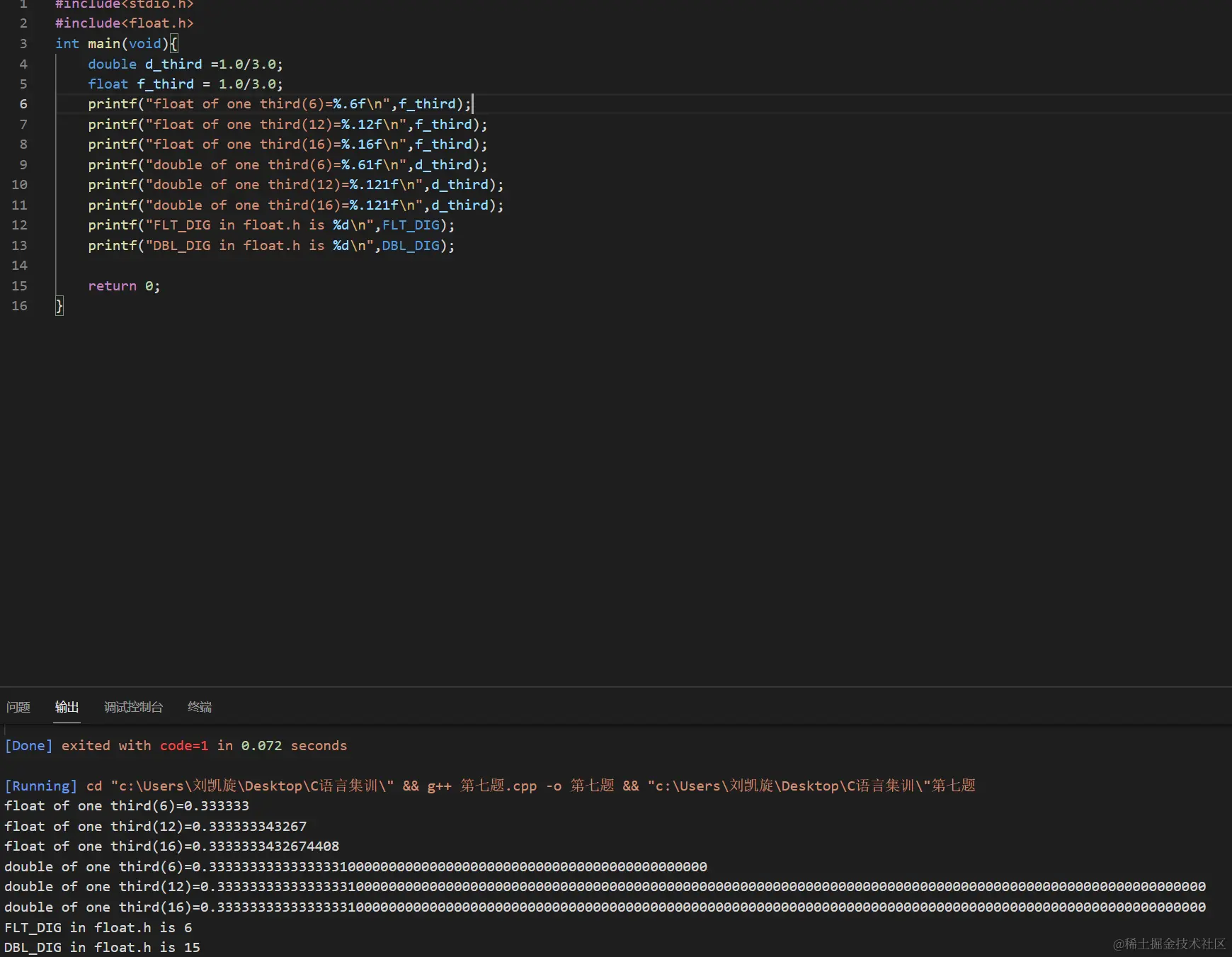Click output line float of one third(12)=0.333333343267
The height and width of the screenshot is (957, 1232).
156,827
